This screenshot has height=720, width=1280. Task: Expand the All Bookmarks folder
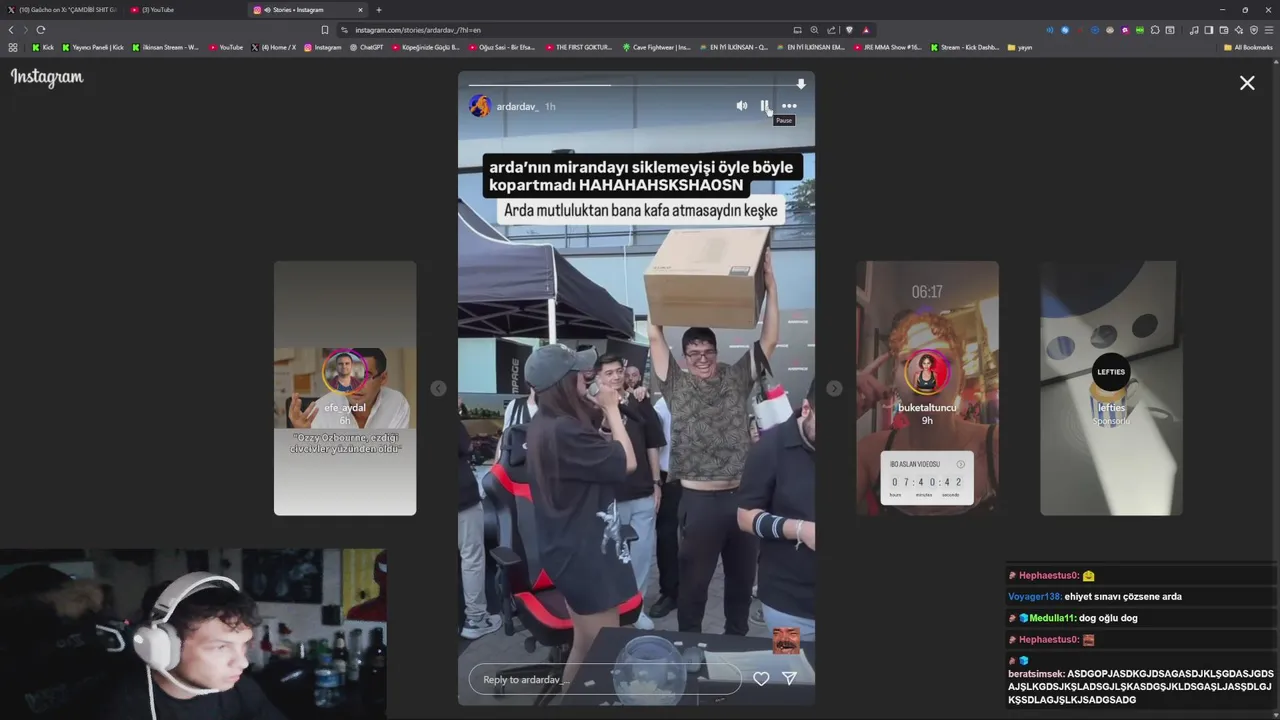point(1248,47)
